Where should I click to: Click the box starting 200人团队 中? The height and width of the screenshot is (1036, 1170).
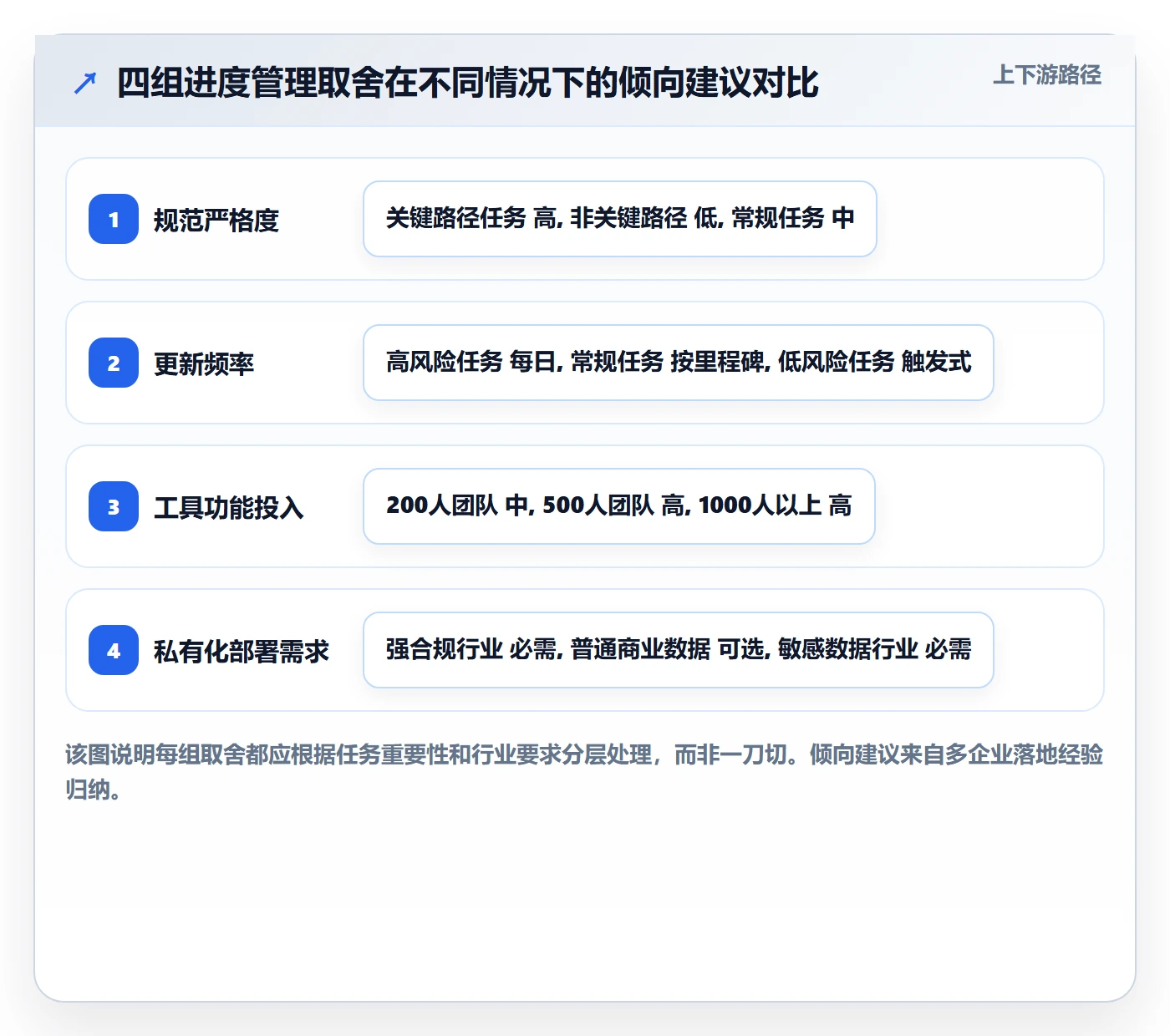619,506
